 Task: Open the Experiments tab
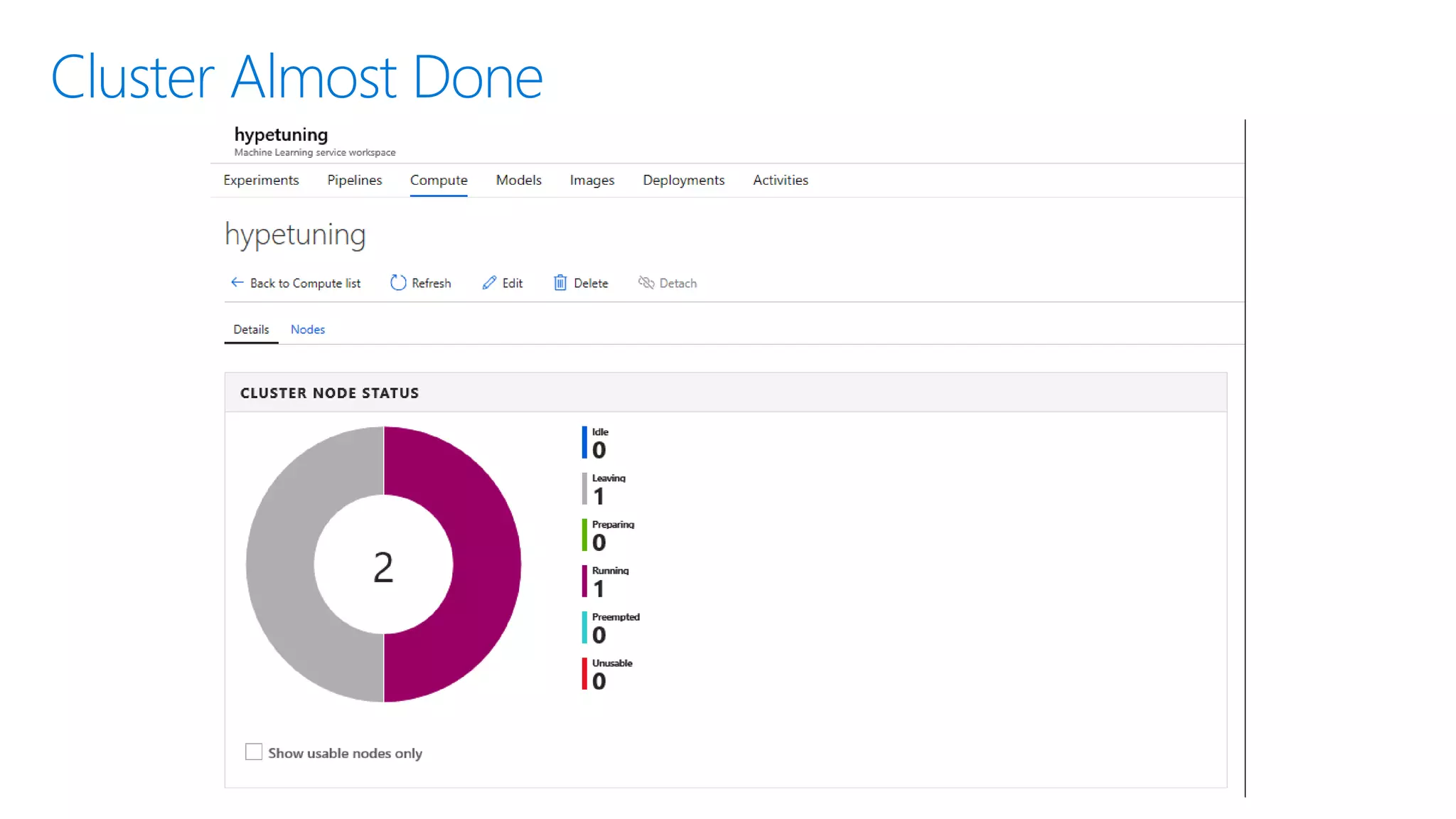pos(261,181)
